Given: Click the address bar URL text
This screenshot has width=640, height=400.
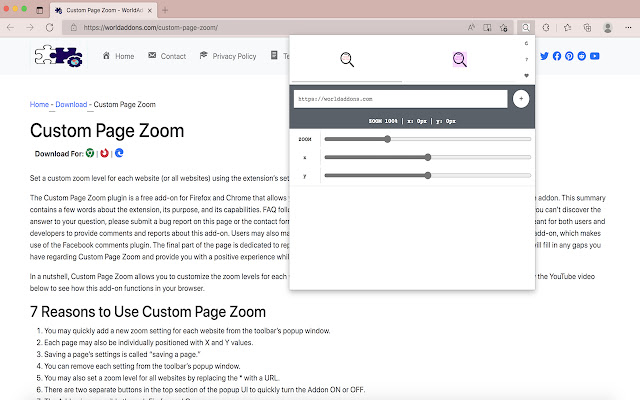Looking at the screenshot, I should point(151,28).
